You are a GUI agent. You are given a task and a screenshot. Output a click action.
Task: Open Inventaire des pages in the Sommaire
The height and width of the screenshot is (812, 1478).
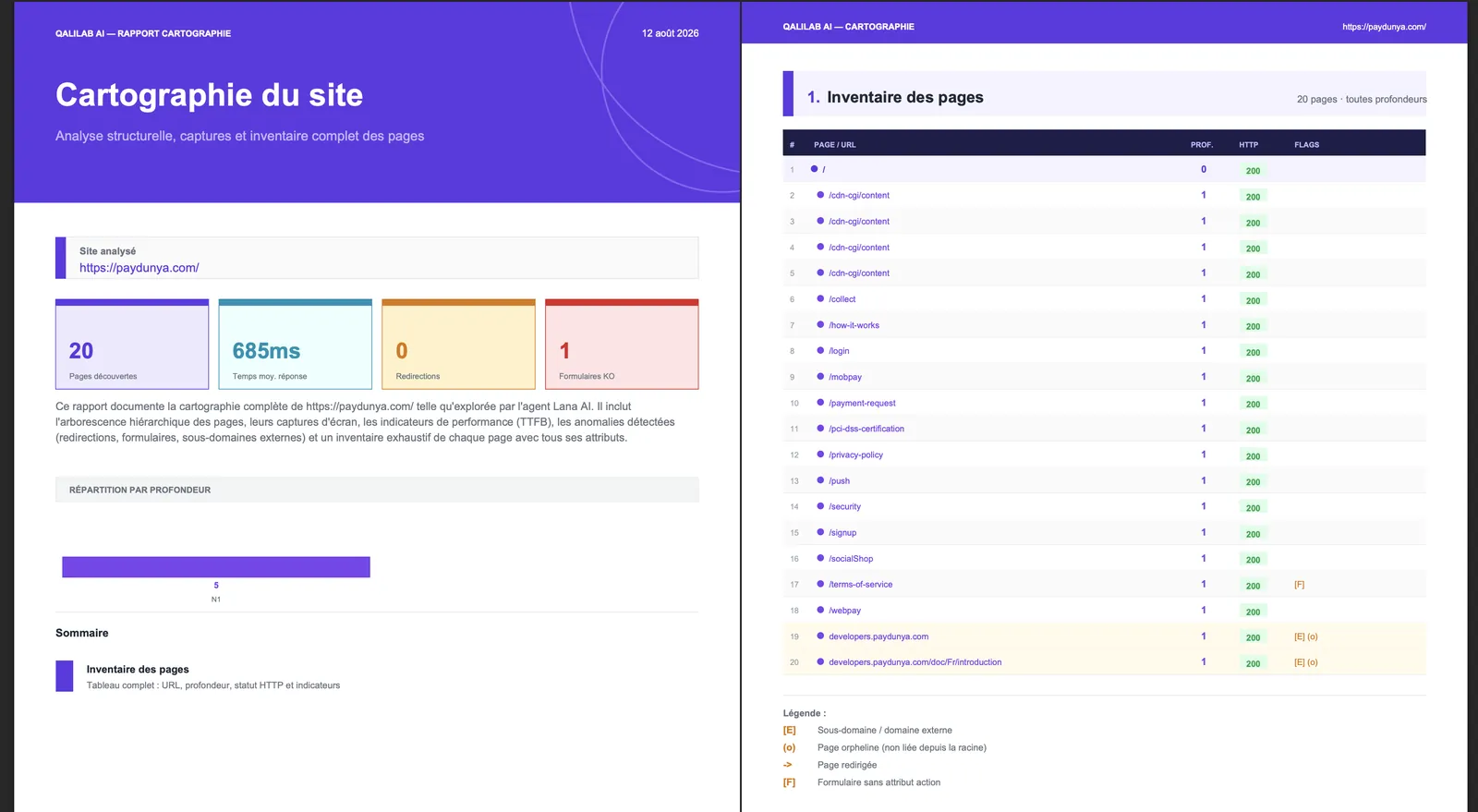(138, 670)
